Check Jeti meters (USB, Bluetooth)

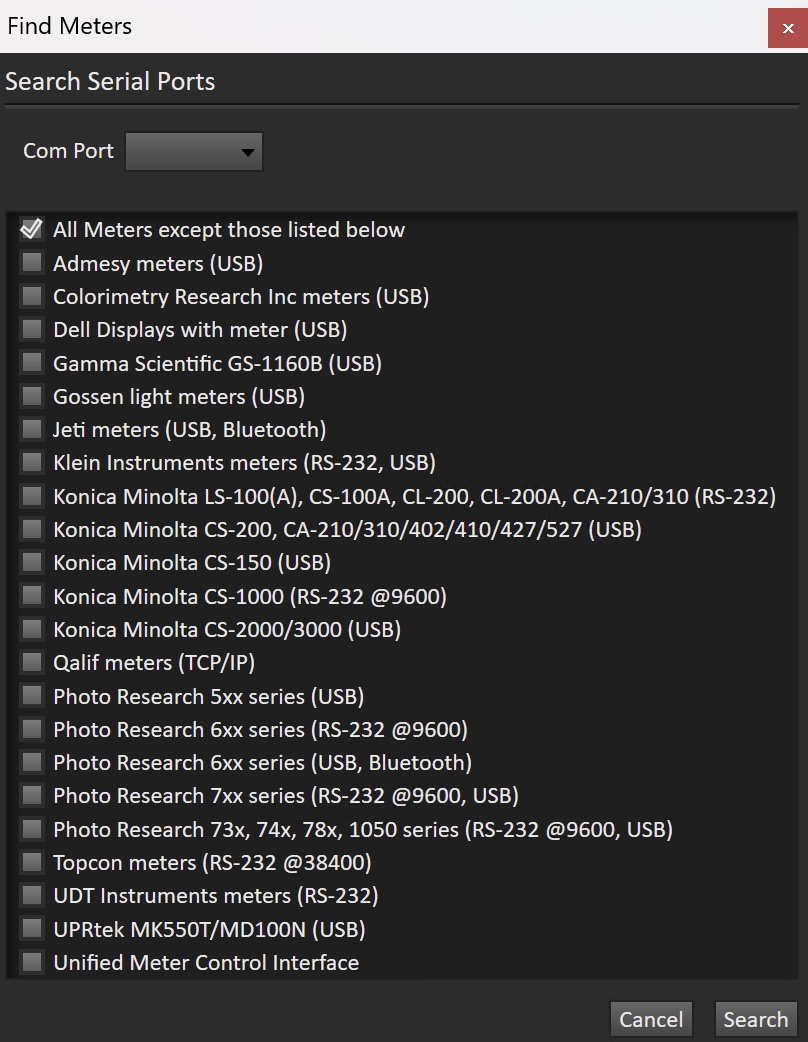pos(32,429)
